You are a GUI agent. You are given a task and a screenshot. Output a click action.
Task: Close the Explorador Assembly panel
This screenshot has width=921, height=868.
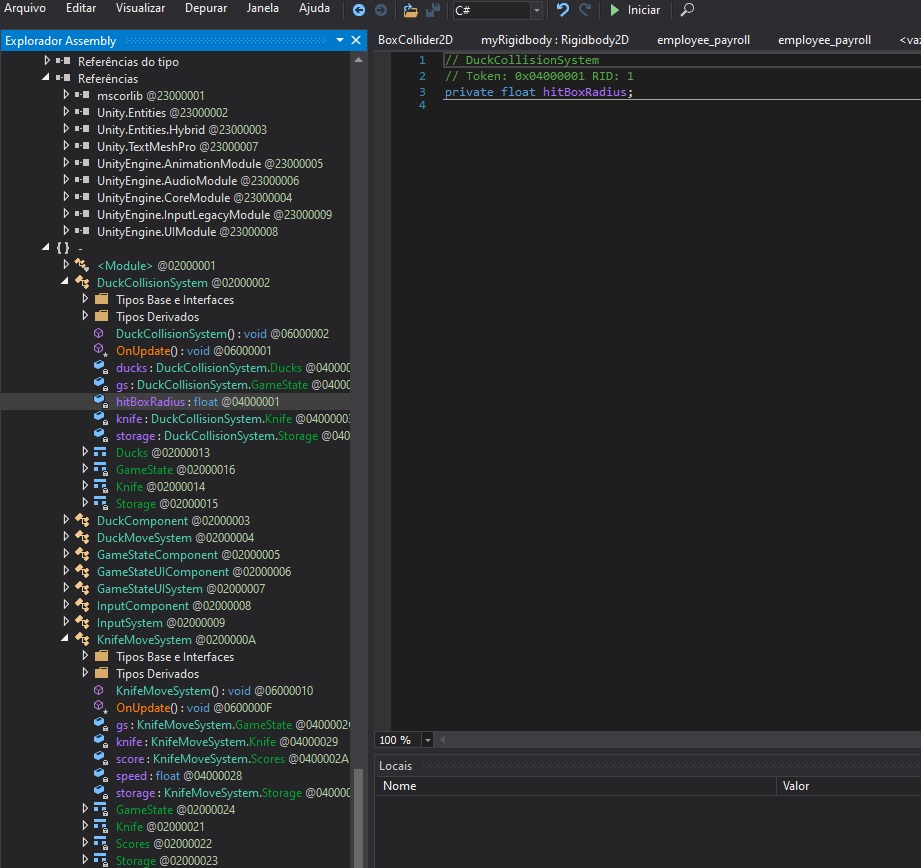tap(355, 40)
